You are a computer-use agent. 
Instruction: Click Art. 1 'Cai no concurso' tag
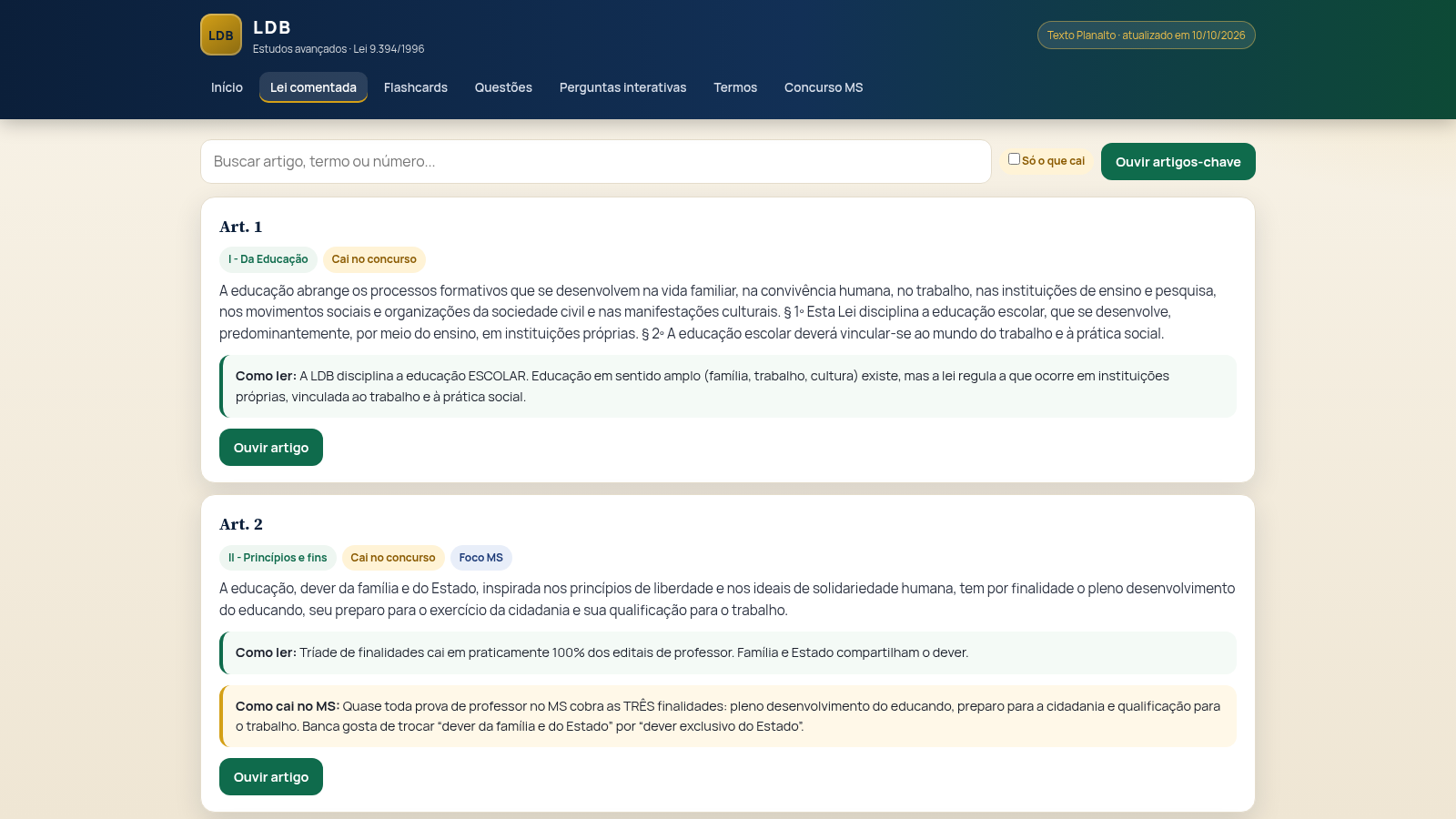(x=374, y=259)
